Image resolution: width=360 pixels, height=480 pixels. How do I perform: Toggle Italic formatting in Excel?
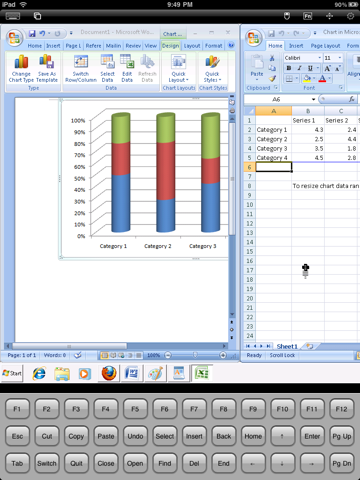coord(299,68)
